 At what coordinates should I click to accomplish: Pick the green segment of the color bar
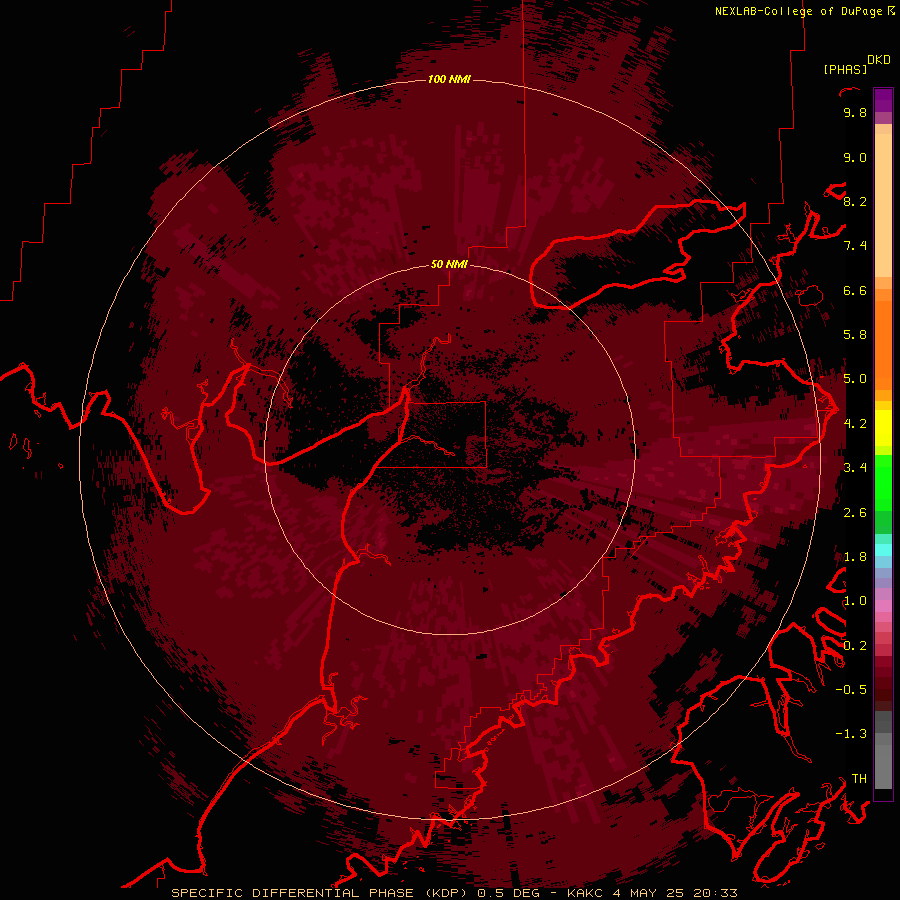pos(883,482)
